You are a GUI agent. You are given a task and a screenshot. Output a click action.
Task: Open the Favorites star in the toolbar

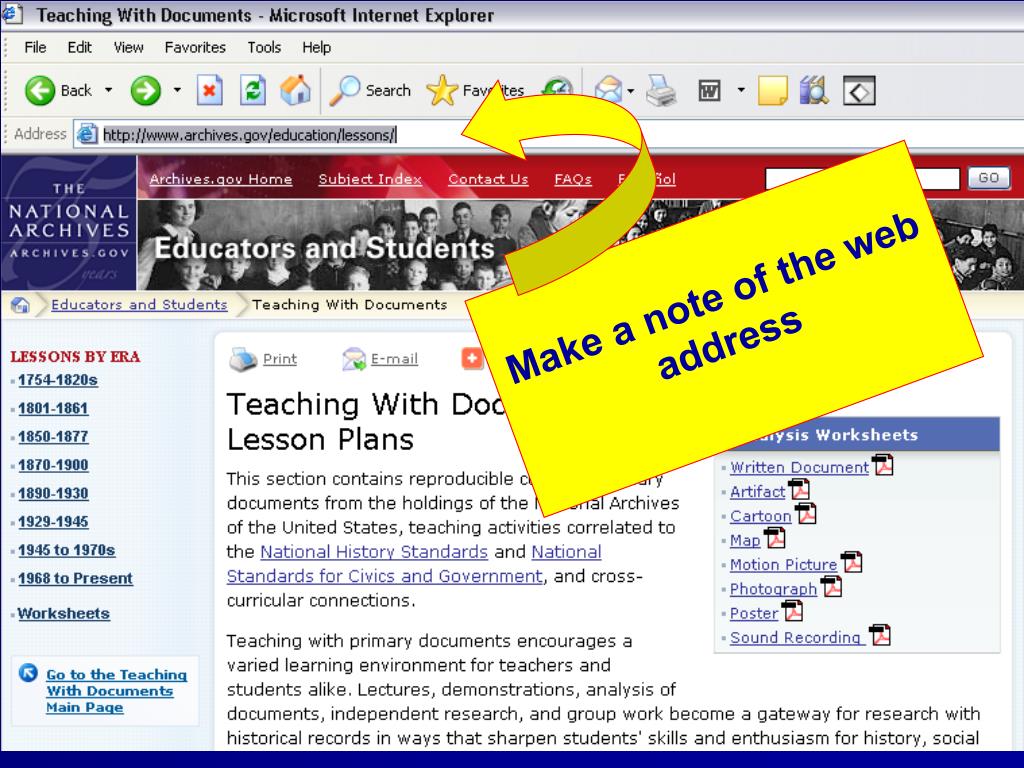442,90
